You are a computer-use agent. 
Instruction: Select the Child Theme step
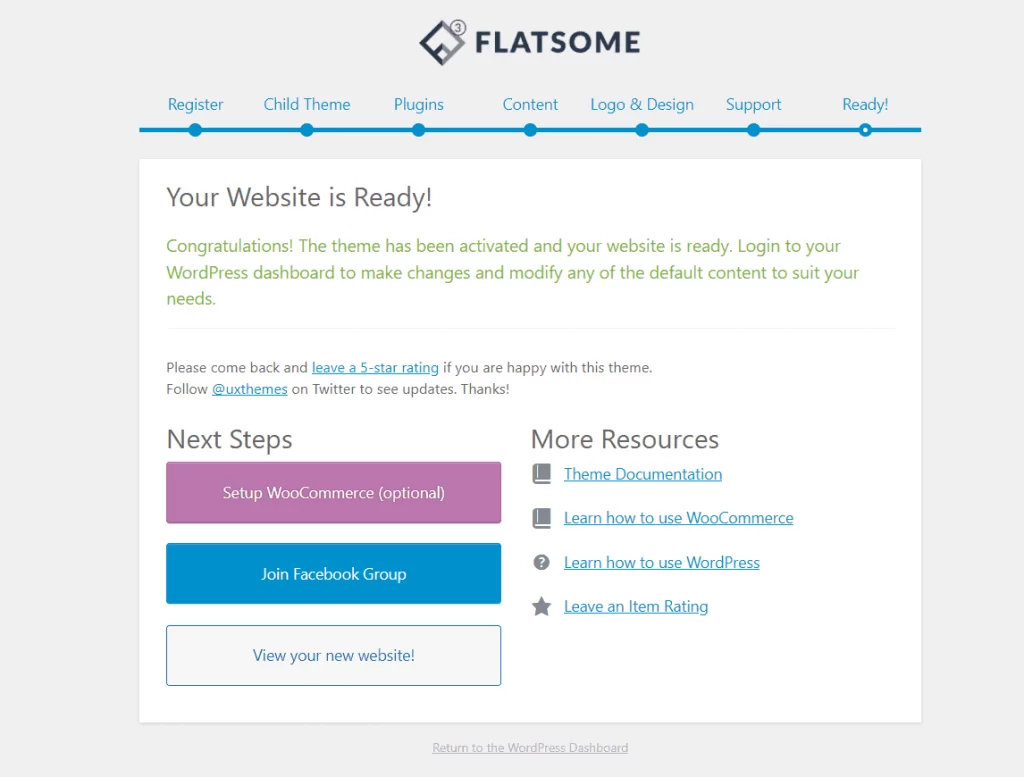point(306,104)
